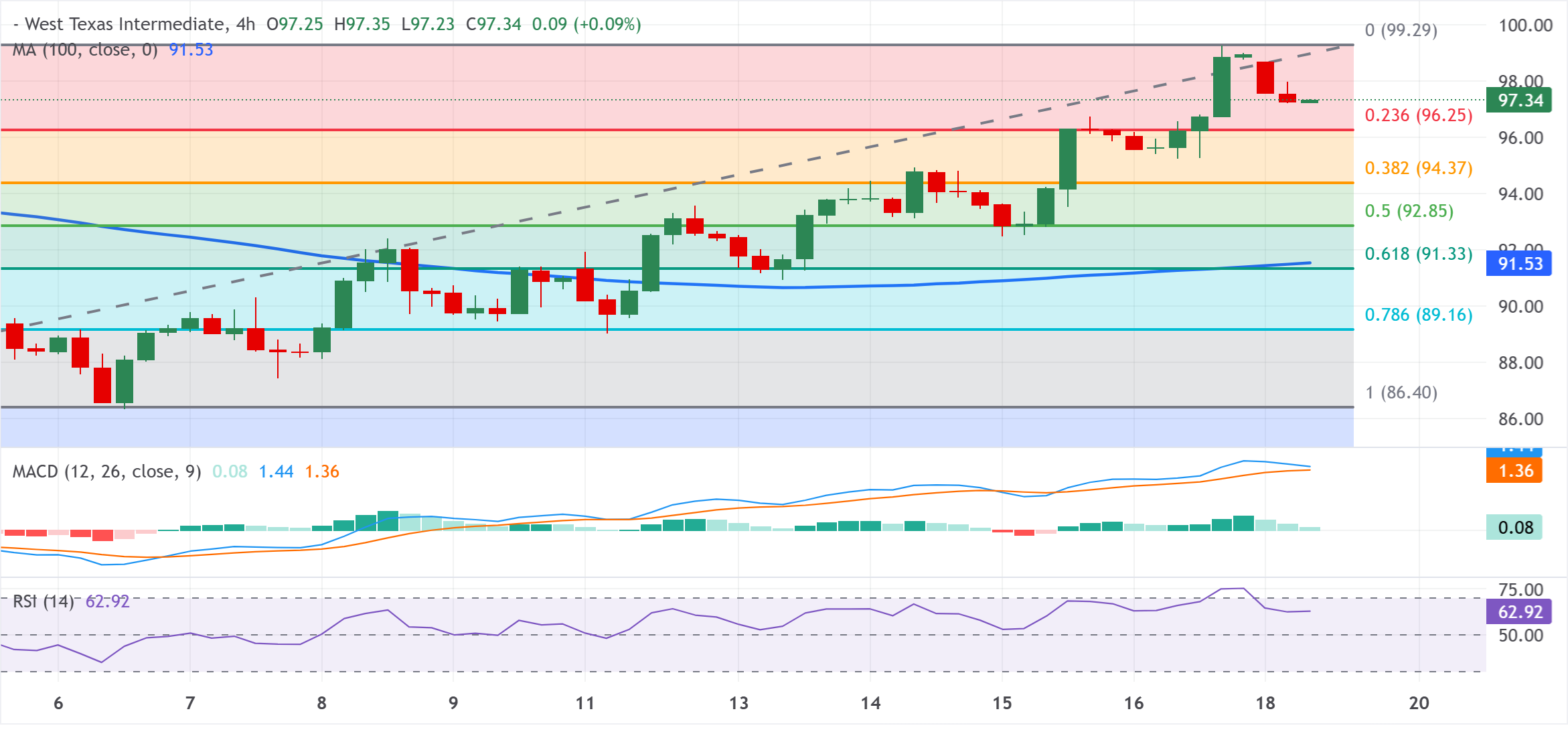Image resolution: width=1568 pixels, height=742 pixels.
Task: Click the 0.618 (91.33) Fibonacci label
Action: pos(1419,254)
